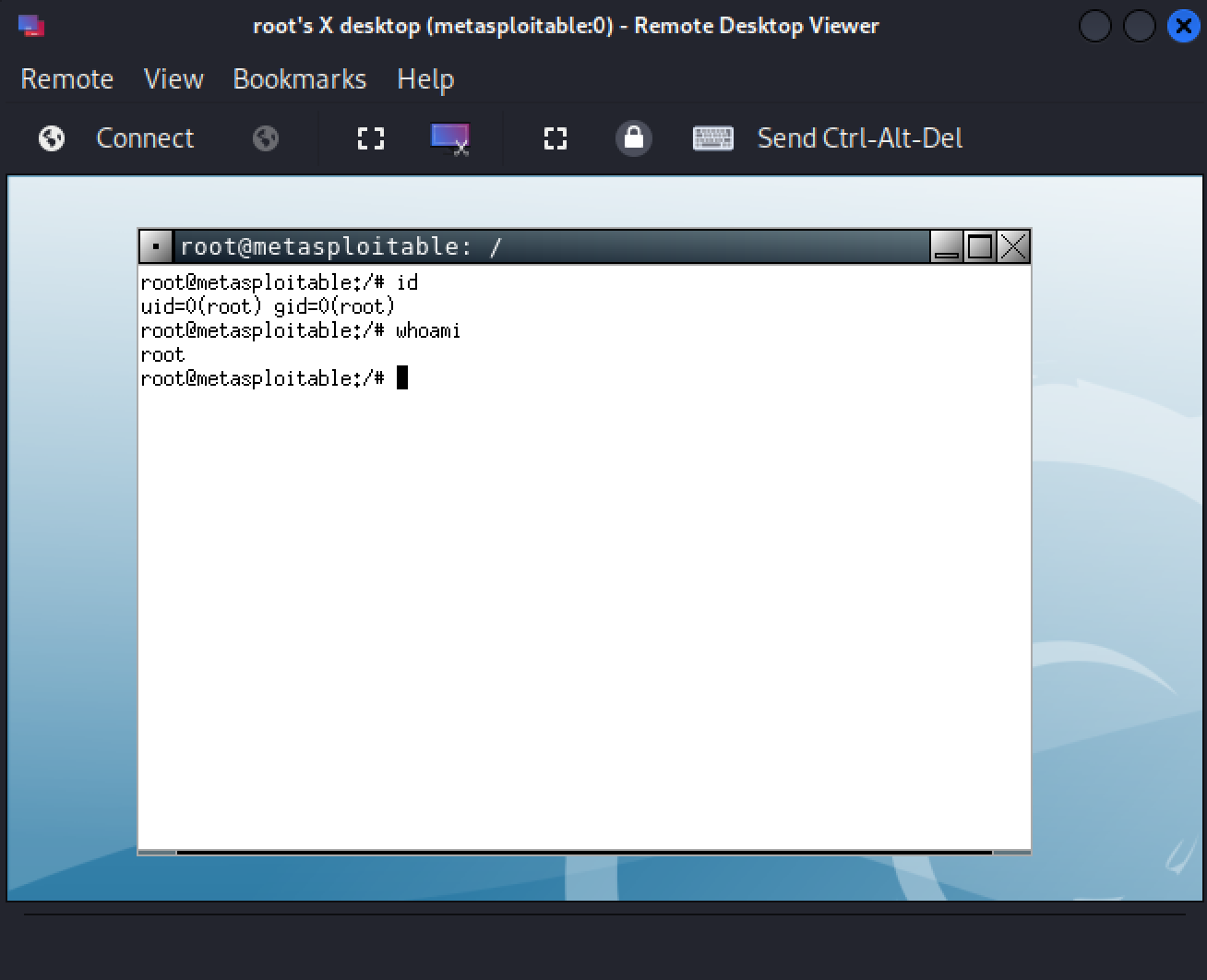
Task: Click the keyboard icon in the toolbar
Action: click(712, 138)
